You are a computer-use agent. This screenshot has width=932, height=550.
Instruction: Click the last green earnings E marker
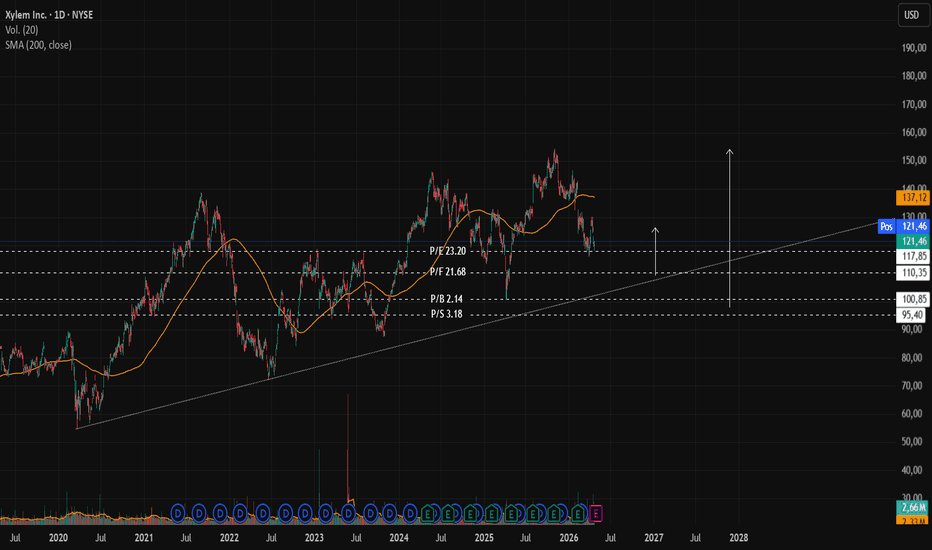point(577,513)
